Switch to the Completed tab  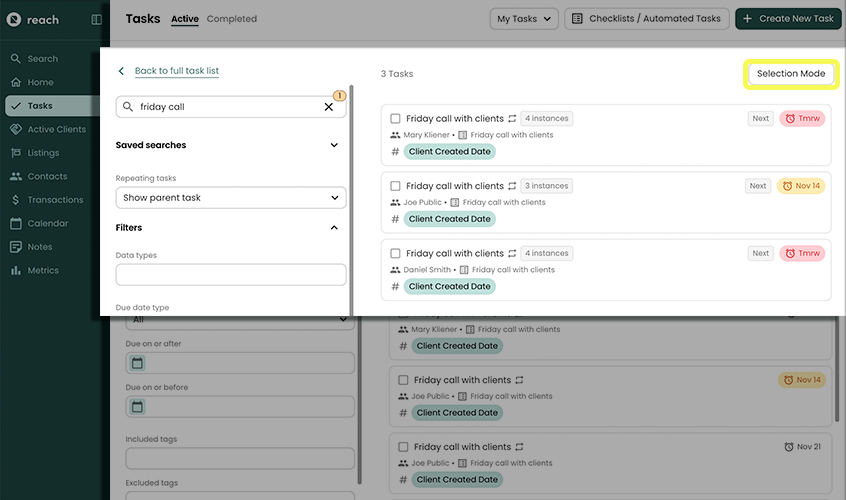point(232,19)
